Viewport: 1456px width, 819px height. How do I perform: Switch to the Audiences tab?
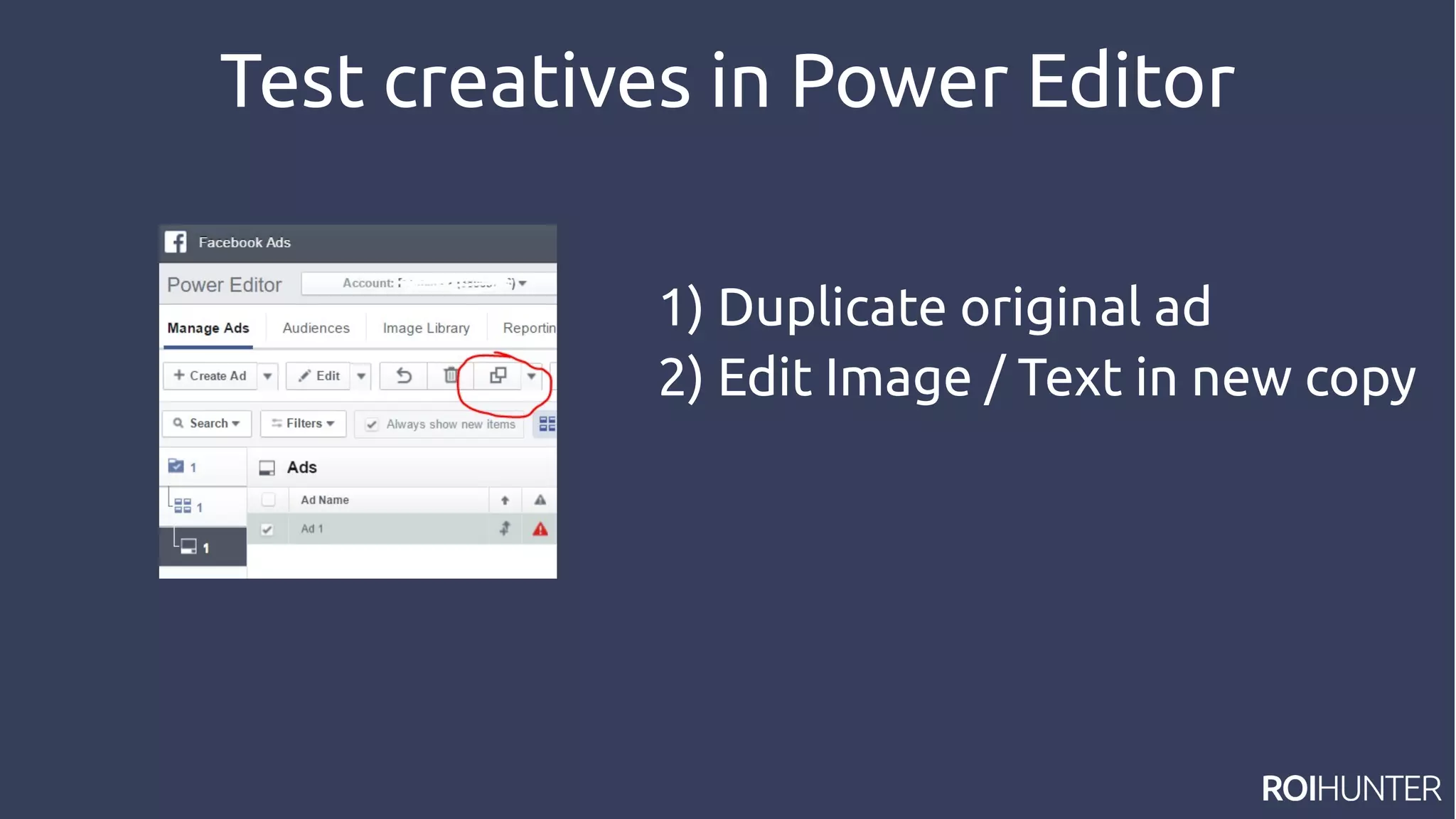316,328
